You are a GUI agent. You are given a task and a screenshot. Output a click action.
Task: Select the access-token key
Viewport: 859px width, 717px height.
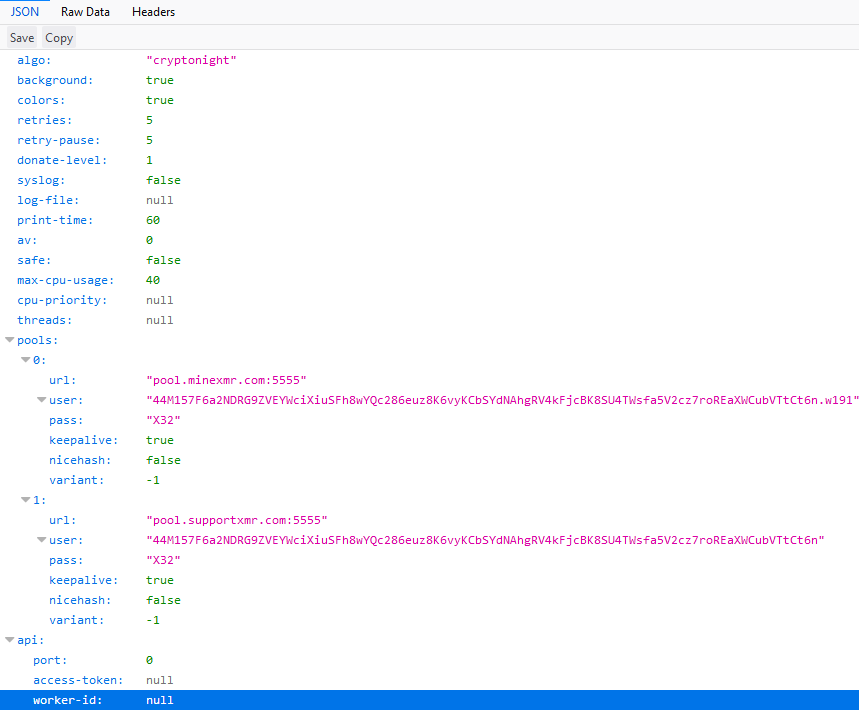pos(78,680)
